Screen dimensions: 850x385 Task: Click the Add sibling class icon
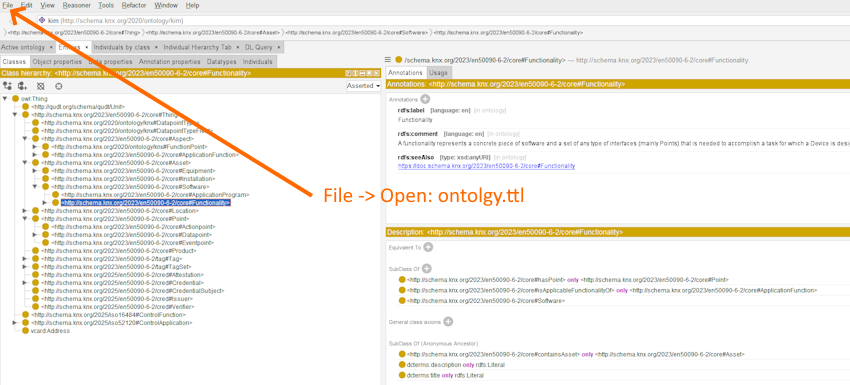(23, 86)
